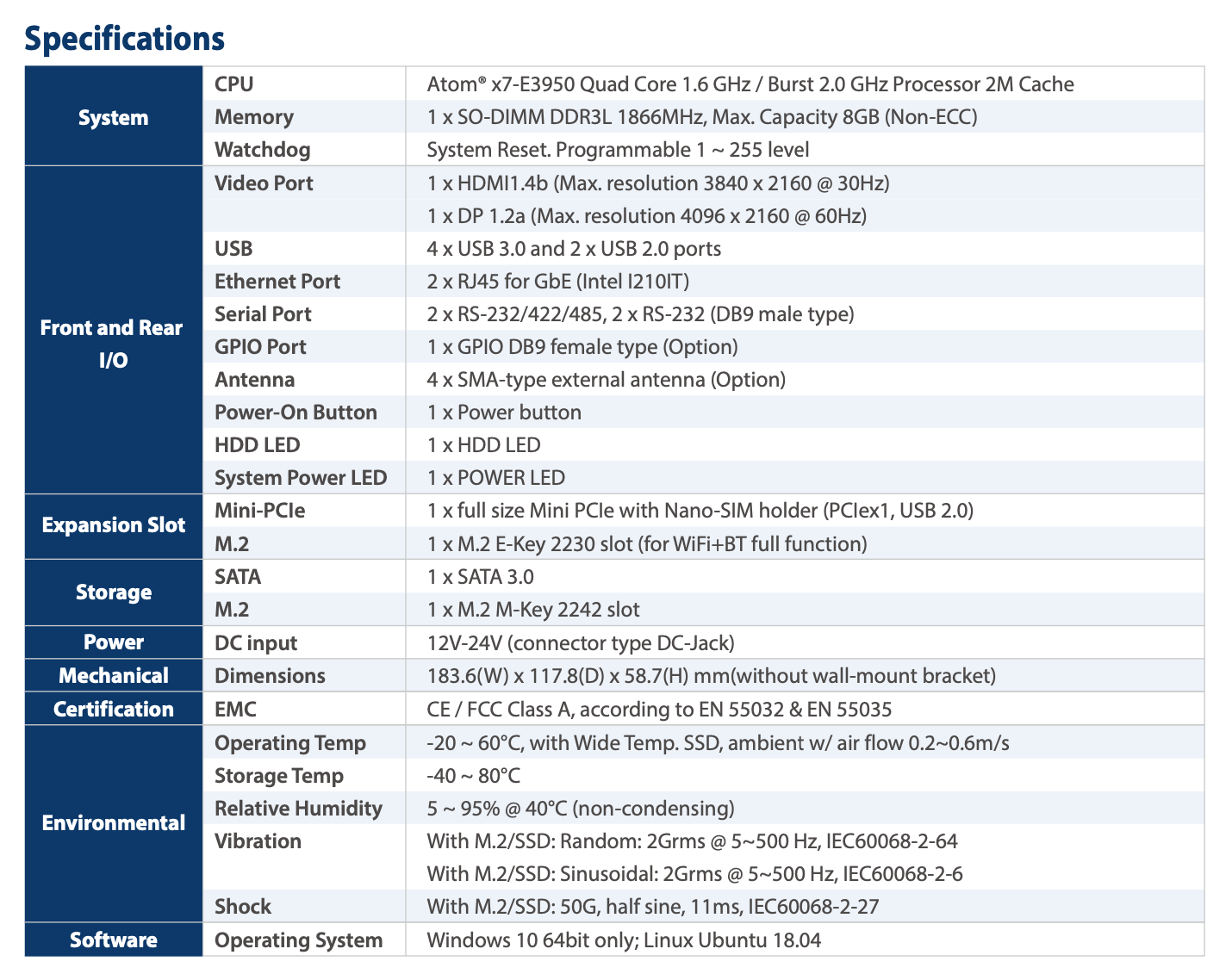Image resolution: width=1232 pixels, height=980 pixels.
Task: Select the Environmental category cell
Action: (x=113, y=822)
